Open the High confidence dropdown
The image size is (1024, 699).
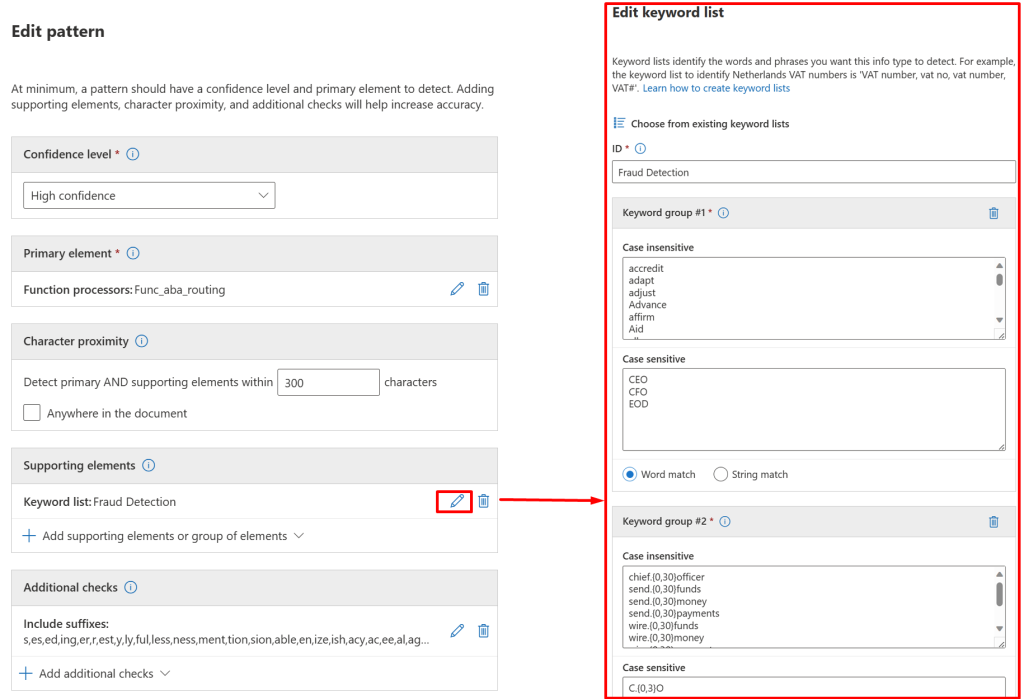pos(149,195)
